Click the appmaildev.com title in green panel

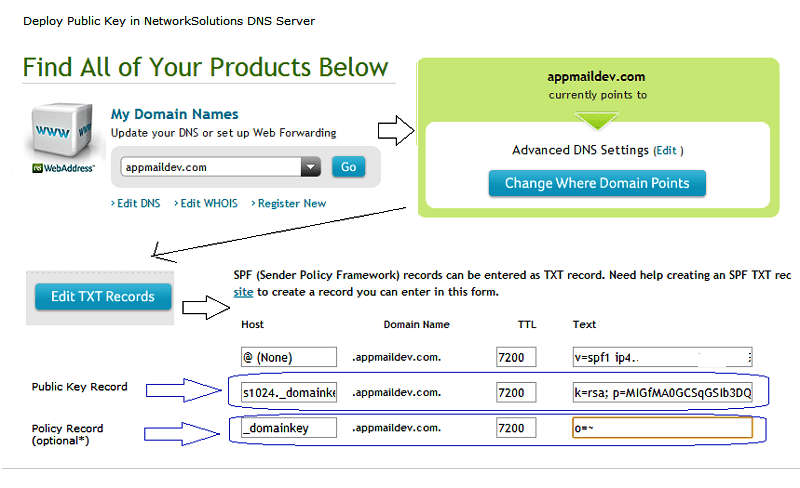(596, 77)
